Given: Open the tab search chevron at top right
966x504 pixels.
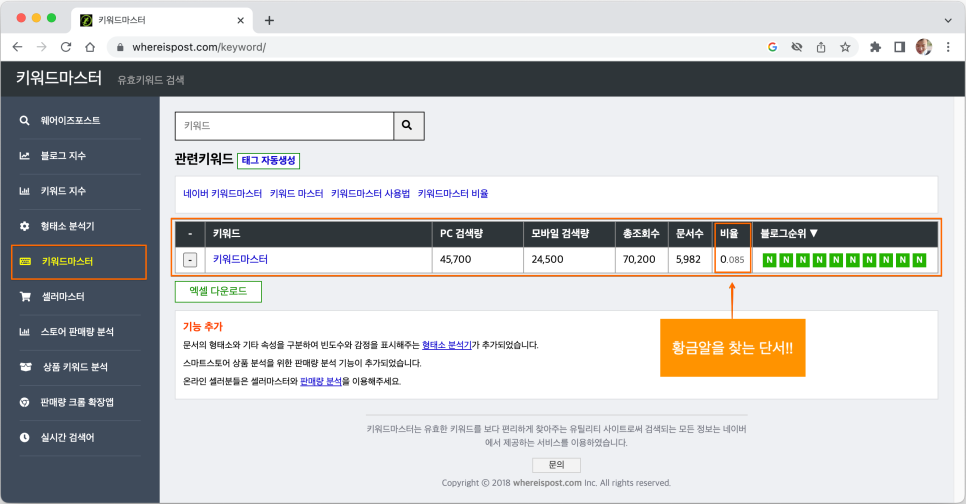Looking at the screenshot, I should coord(948,20).
